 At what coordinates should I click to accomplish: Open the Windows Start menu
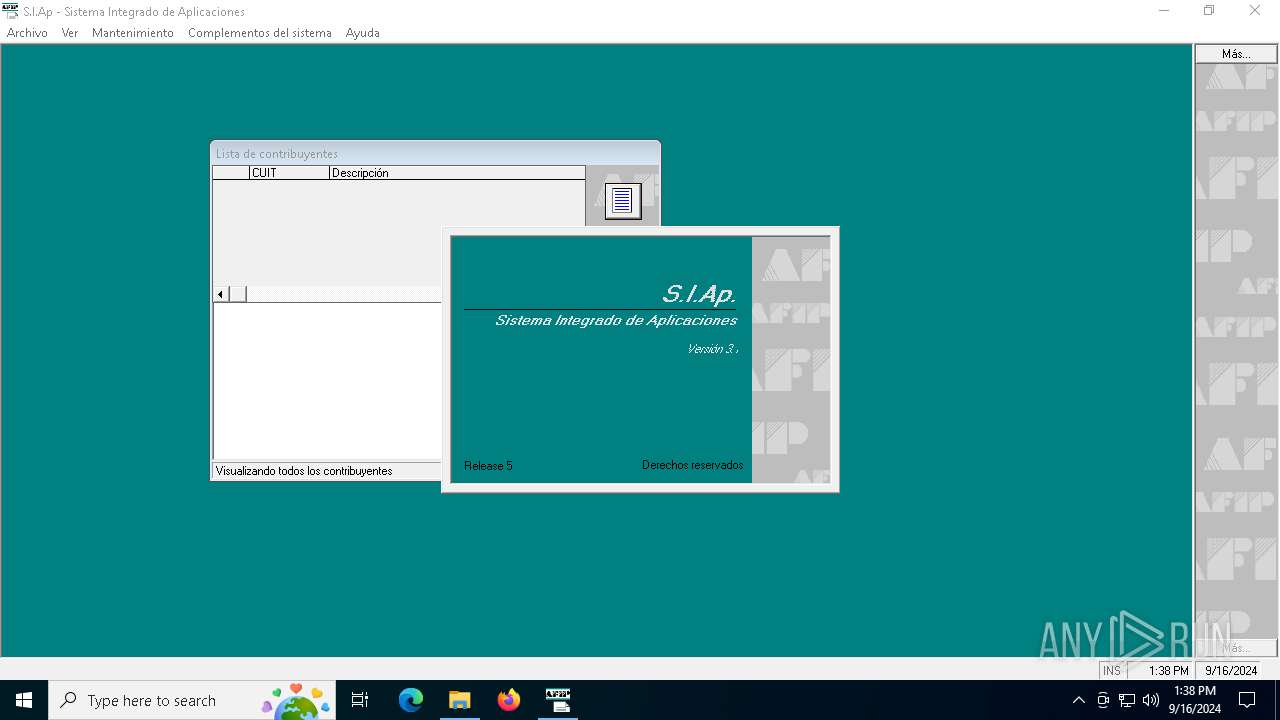coord(24,700)
